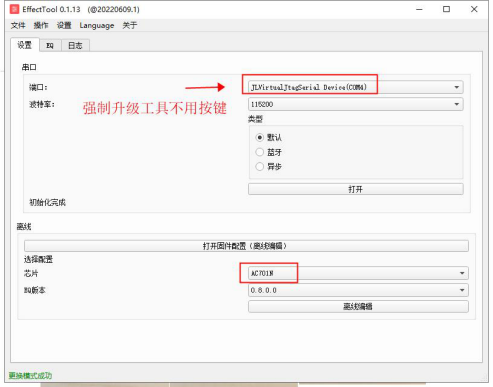Screen dimensions: 493x387
Task: Click the EffectTool app icon in title bar
Action: tap(14, 9)
